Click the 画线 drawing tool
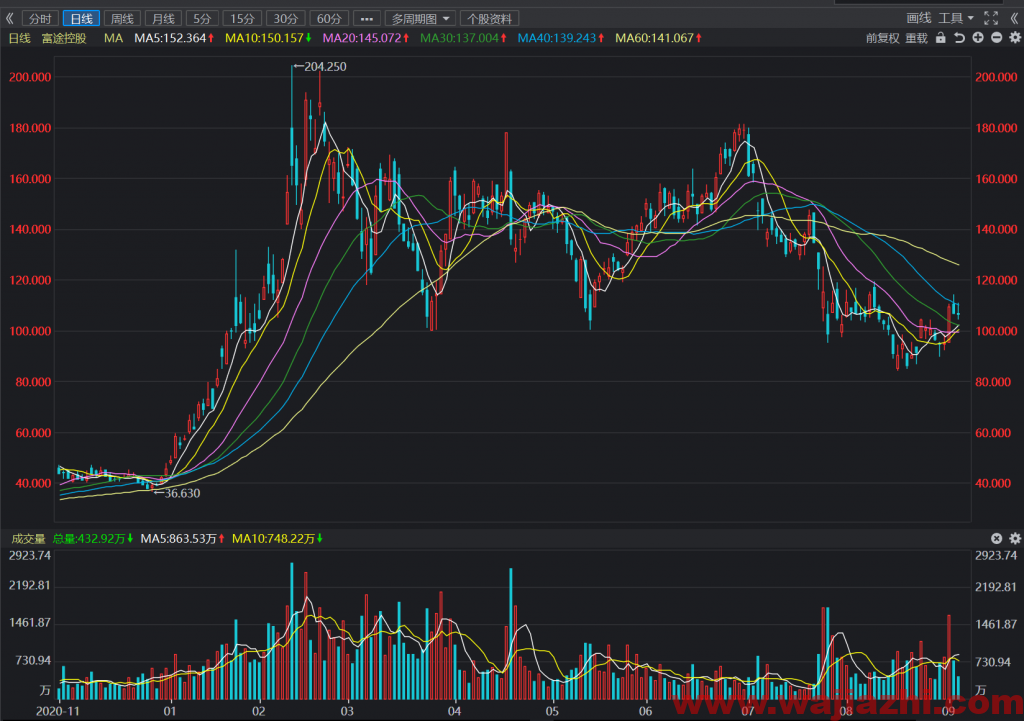The width and height of the screenshot is (1024, 721). pos(919,18)
